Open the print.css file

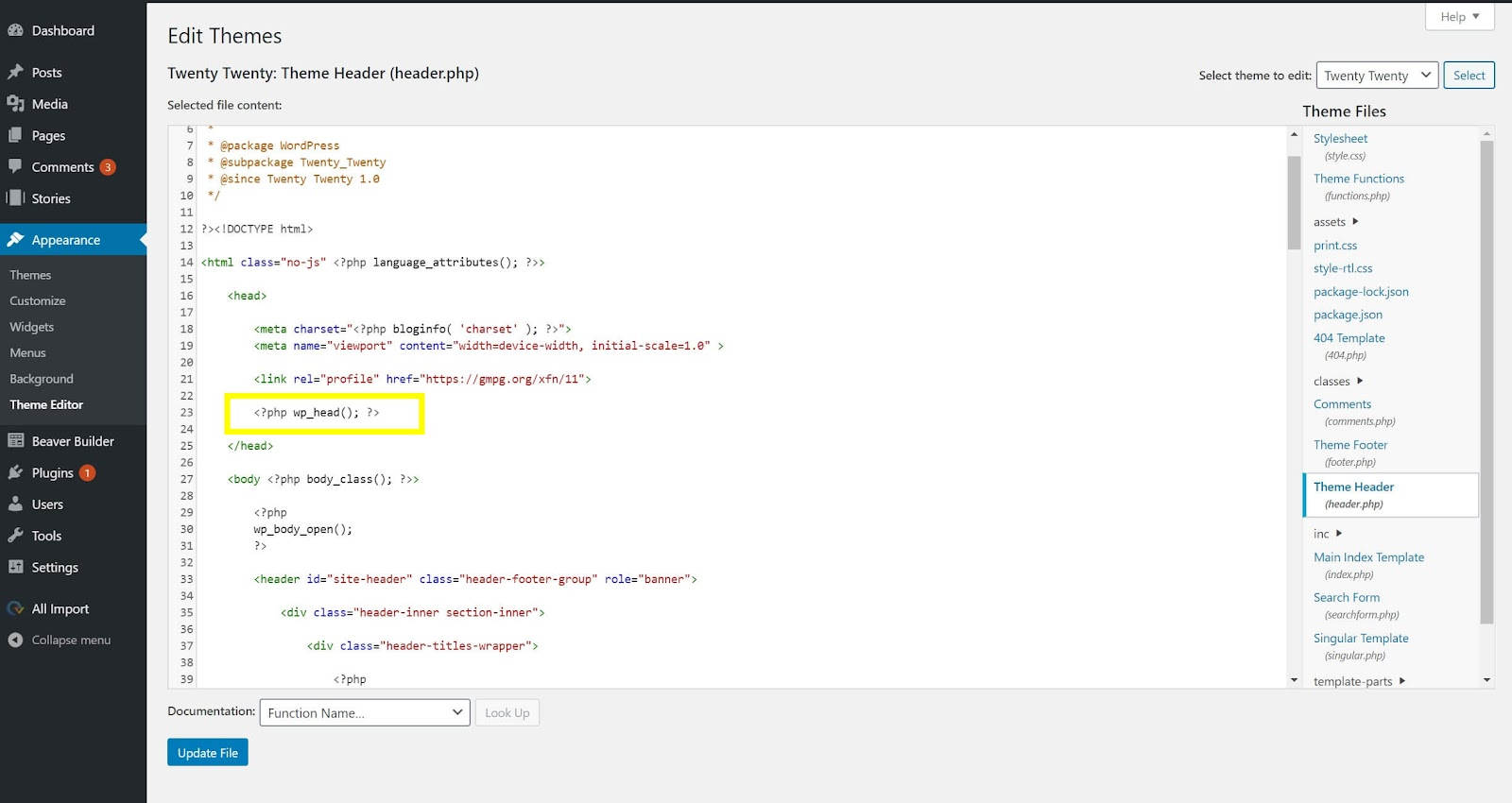(1335, 246)
